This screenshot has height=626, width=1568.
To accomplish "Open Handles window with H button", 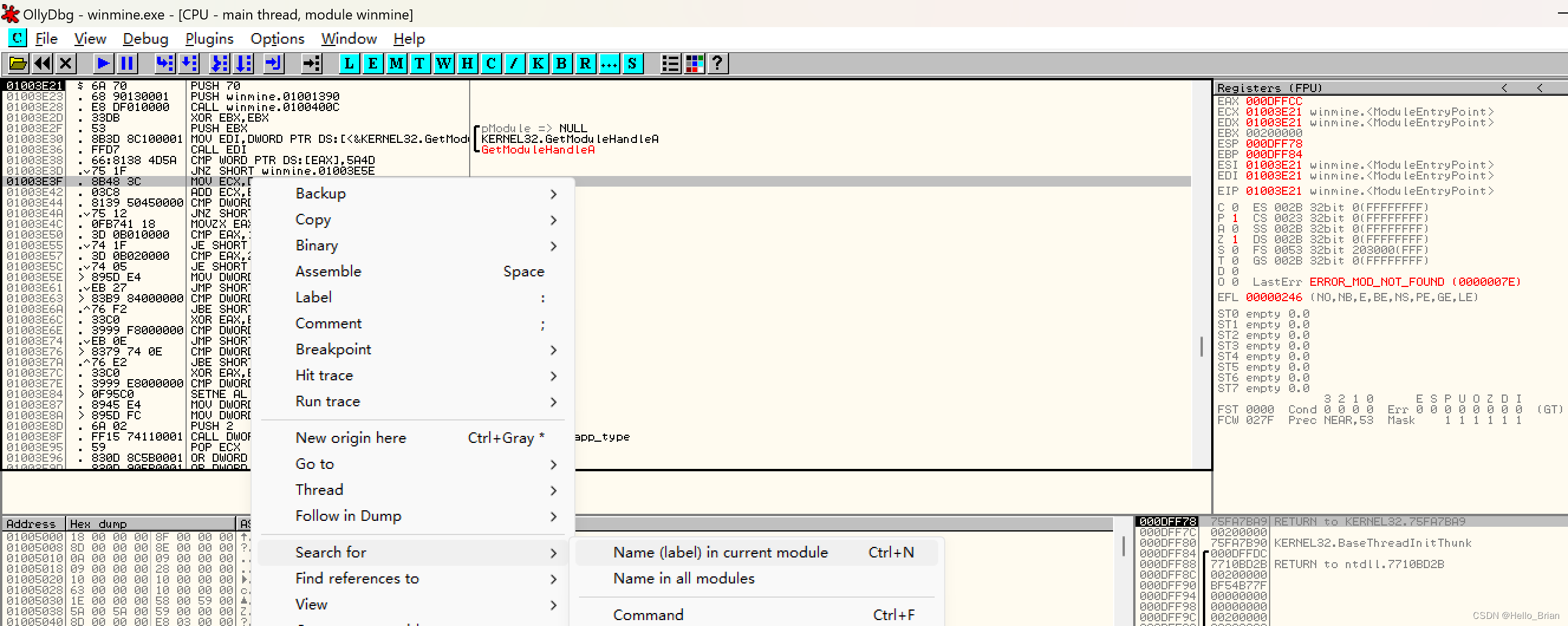I will click(x=467, y=63).
